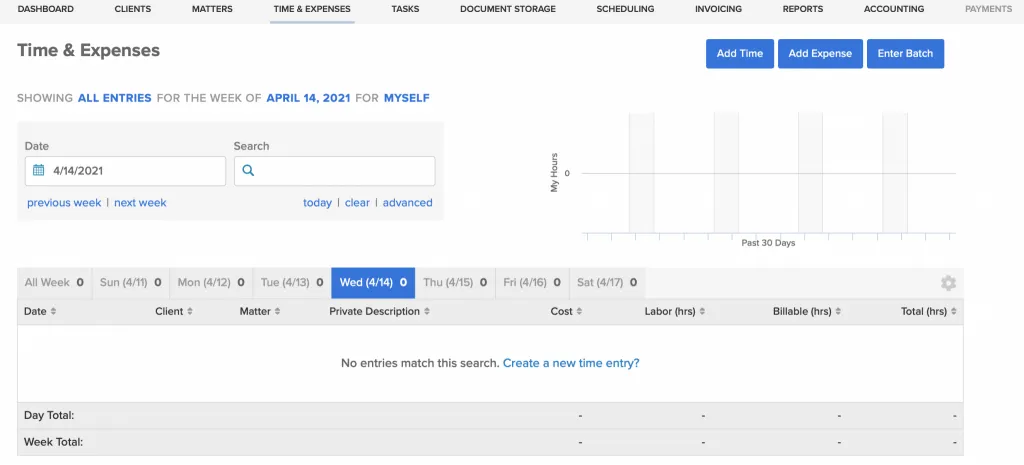Click the Matter column header text

pos(255,312)
